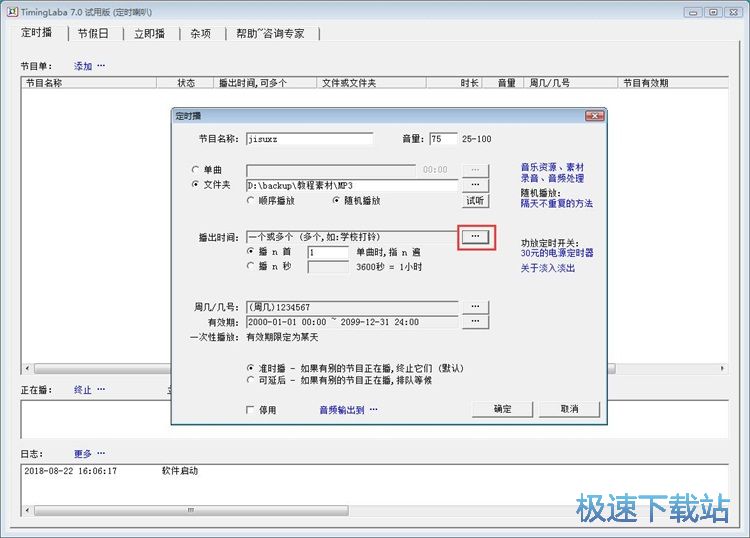This screenshot has height=538, width=750.
Task: Click the 时长 column header
Action: click(x=454, y=83)
